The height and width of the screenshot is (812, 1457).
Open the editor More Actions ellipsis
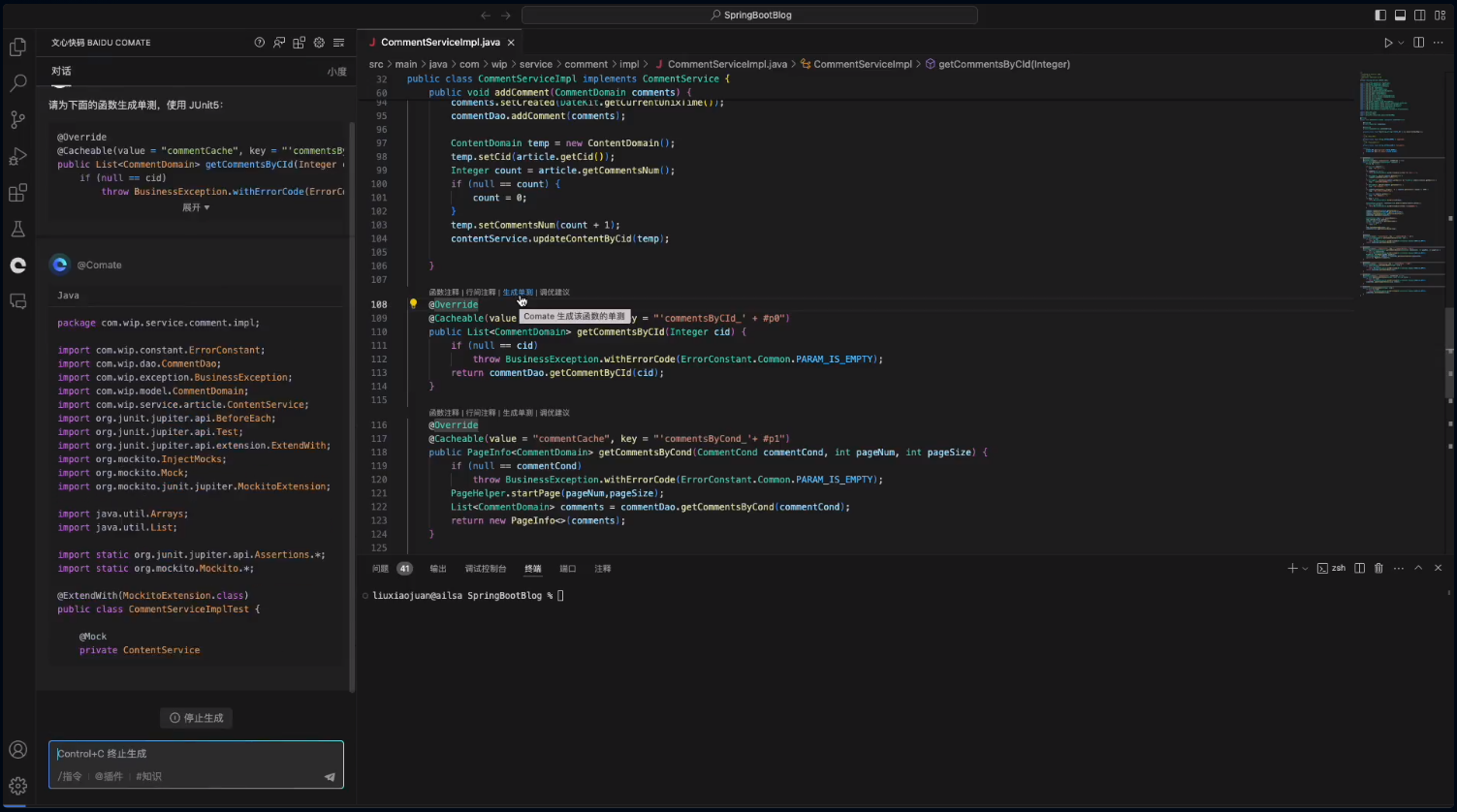coord(1439,43)
